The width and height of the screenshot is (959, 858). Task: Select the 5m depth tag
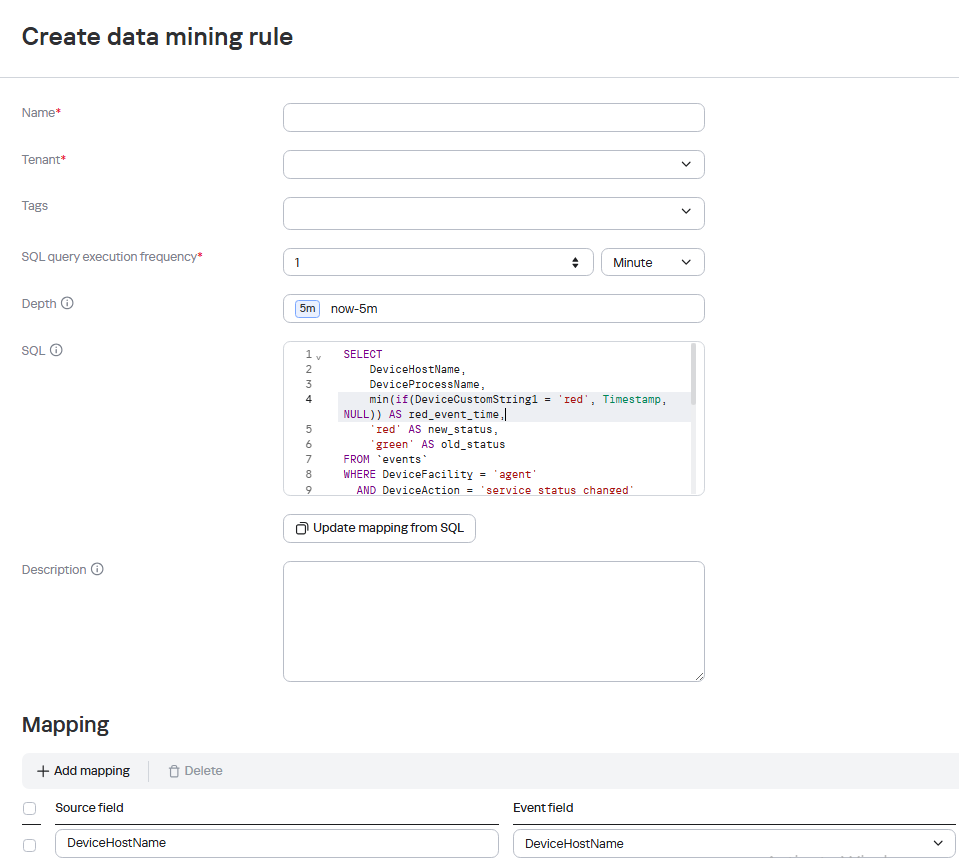coord(308,309)
